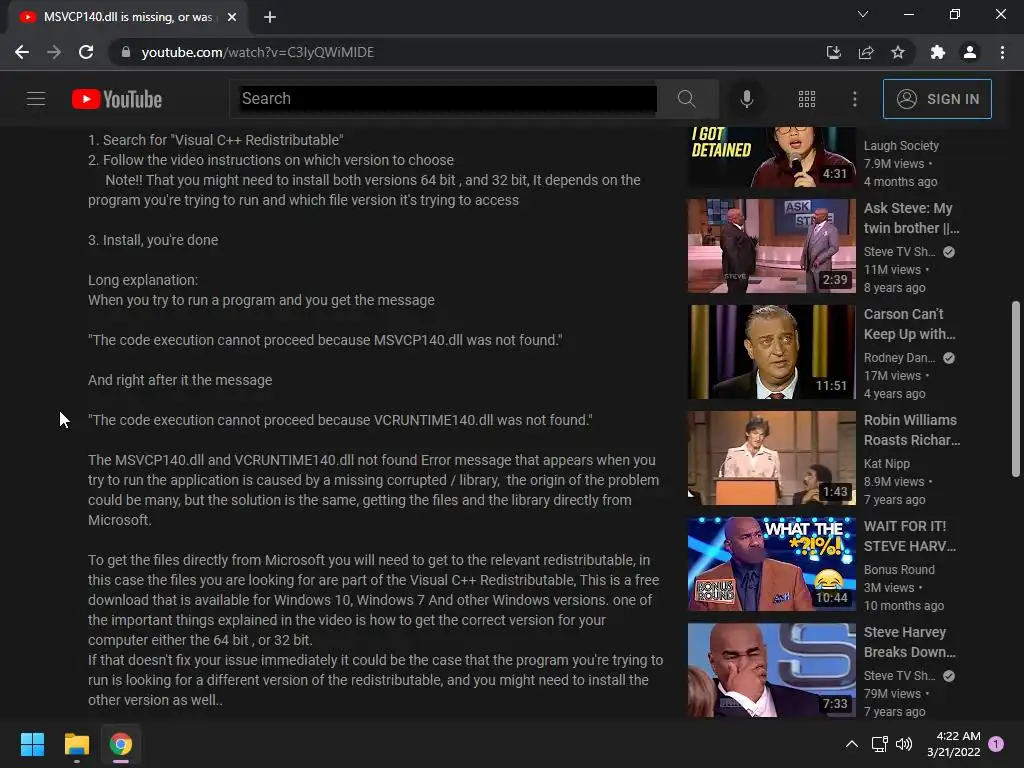Open the Ask Steve twin brother thumbnail
Viewport: 1024px width, 768px height.
(x=771, y=246)
